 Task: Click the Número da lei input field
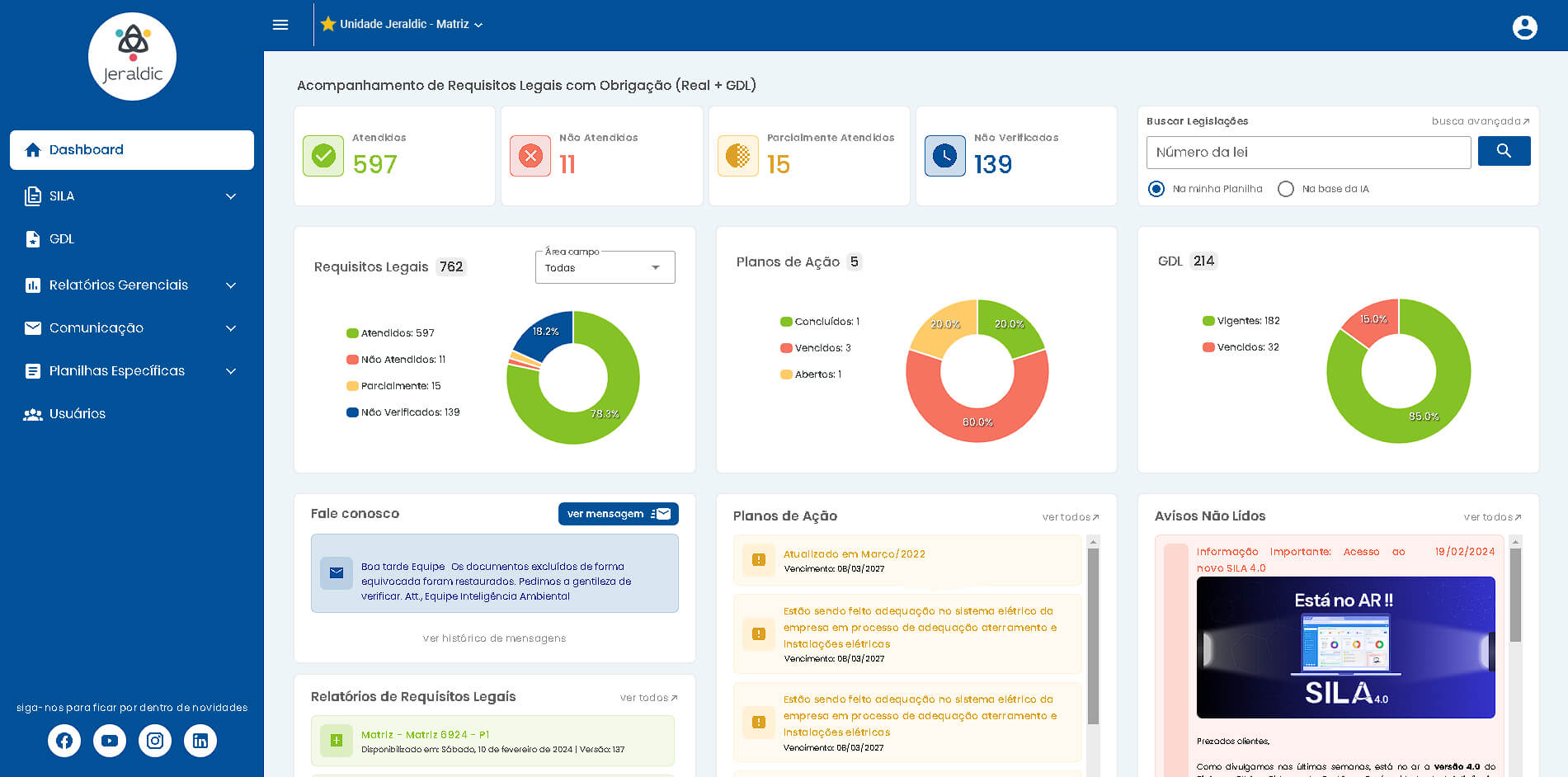click(x=1308, y=153)
